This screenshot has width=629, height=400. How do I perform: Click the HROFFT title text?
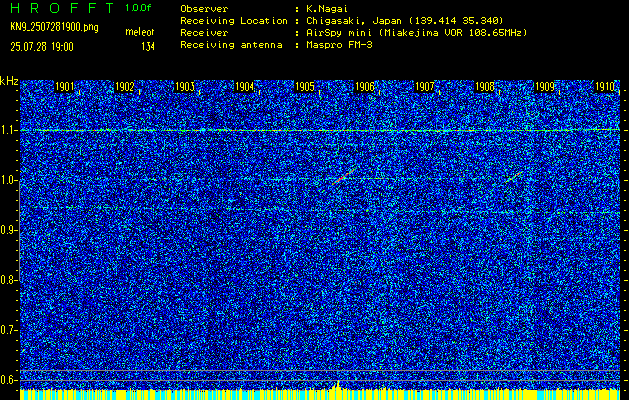pyautogui.click(x=62, y=8)
